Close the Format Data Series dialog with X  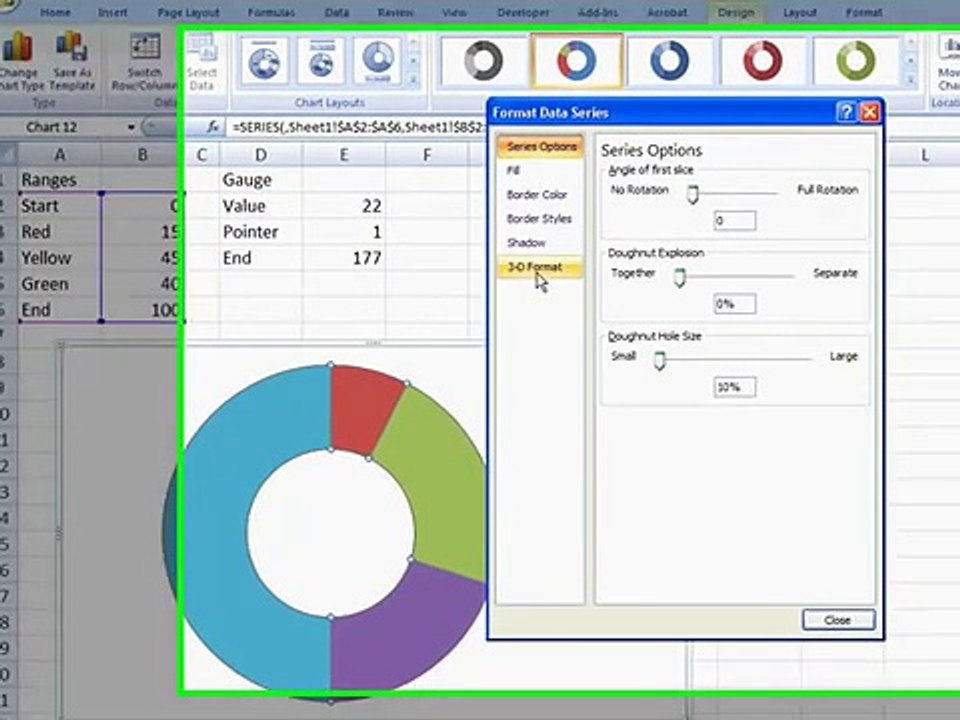870,112
